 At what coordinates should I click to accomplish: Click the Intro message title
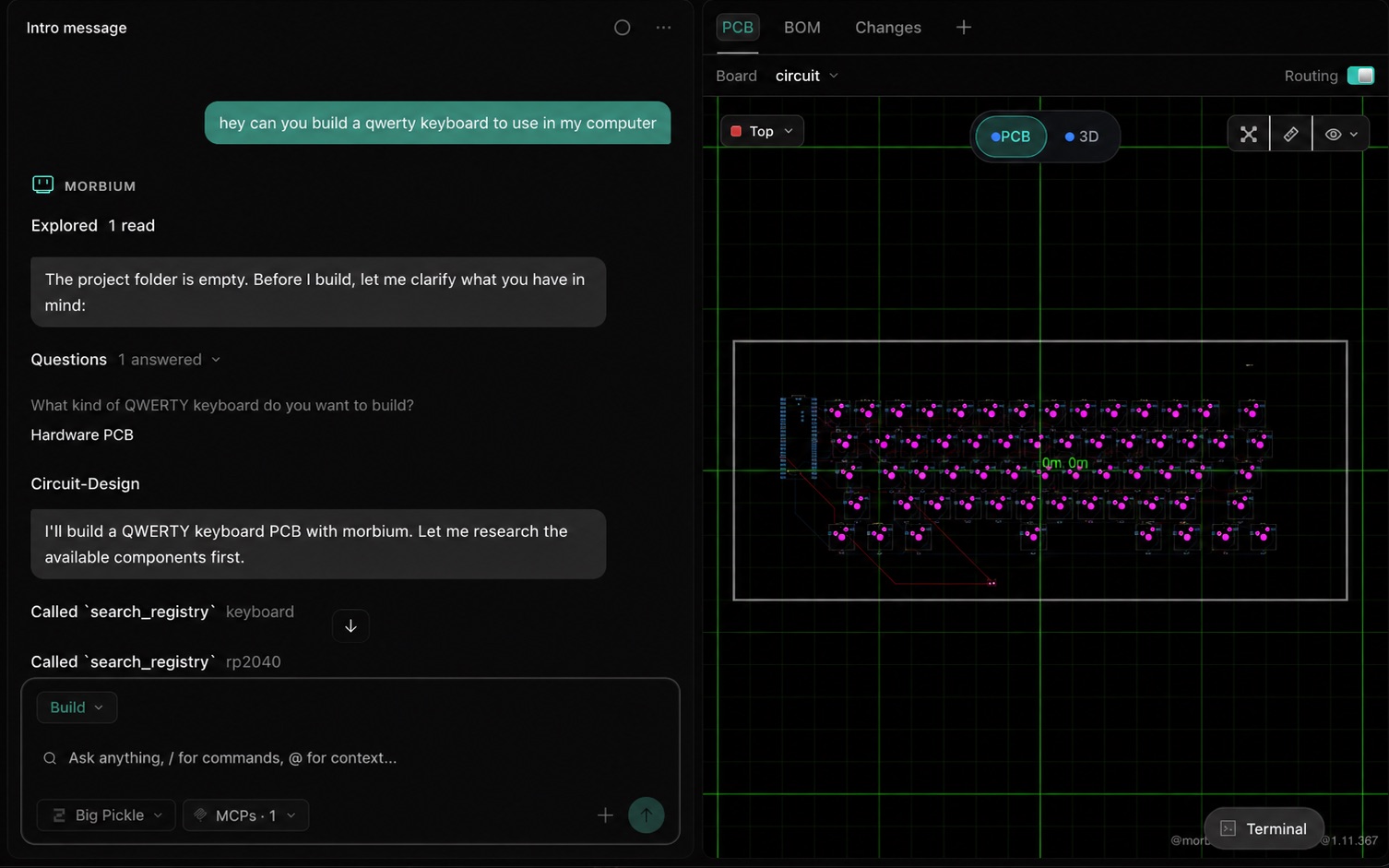tap(77, 28)
